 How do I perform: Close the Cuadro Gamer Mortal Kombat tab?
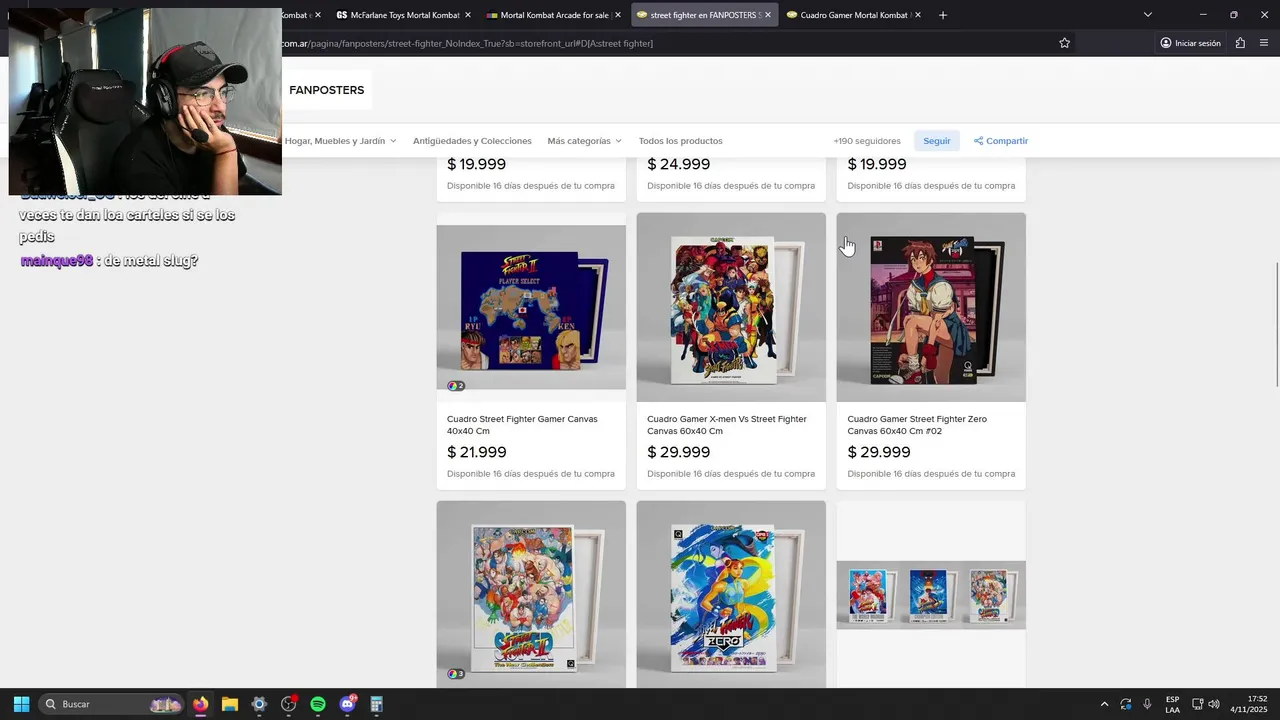point(917,15)
